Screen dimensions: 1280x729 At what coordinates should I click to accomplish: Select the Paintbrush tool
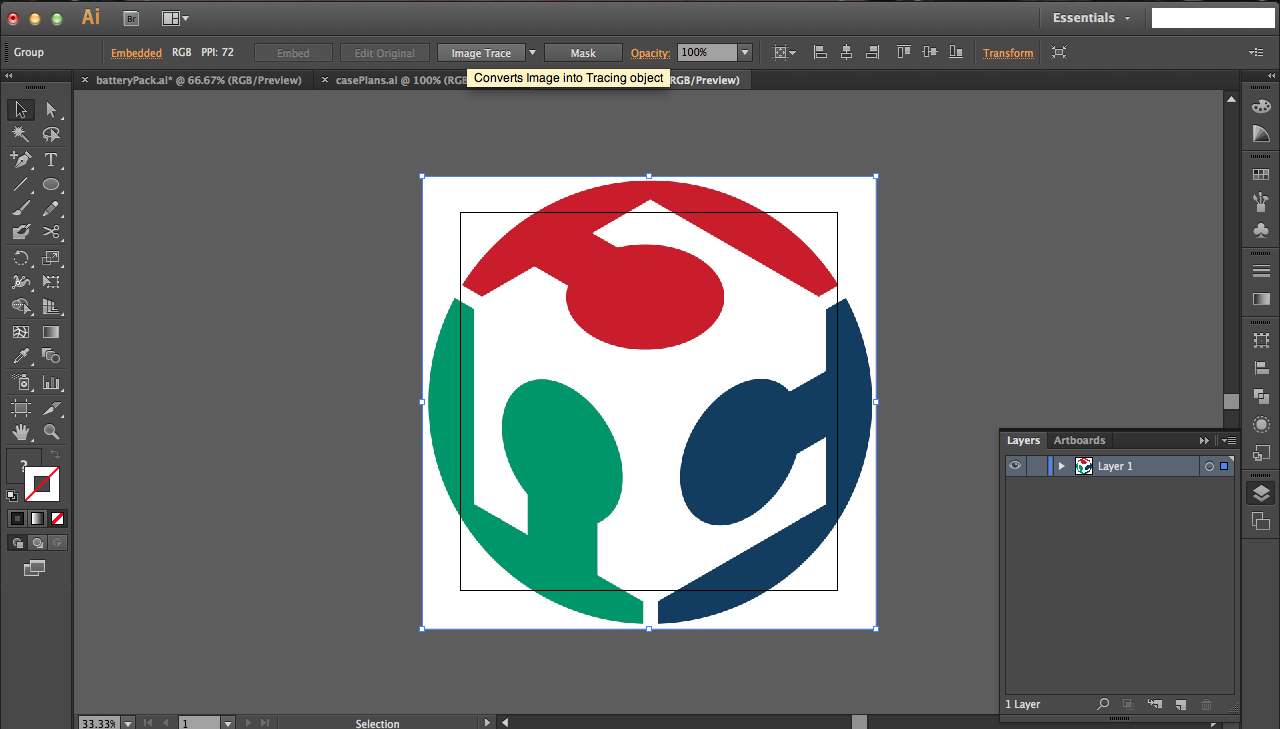click(21, 209)
